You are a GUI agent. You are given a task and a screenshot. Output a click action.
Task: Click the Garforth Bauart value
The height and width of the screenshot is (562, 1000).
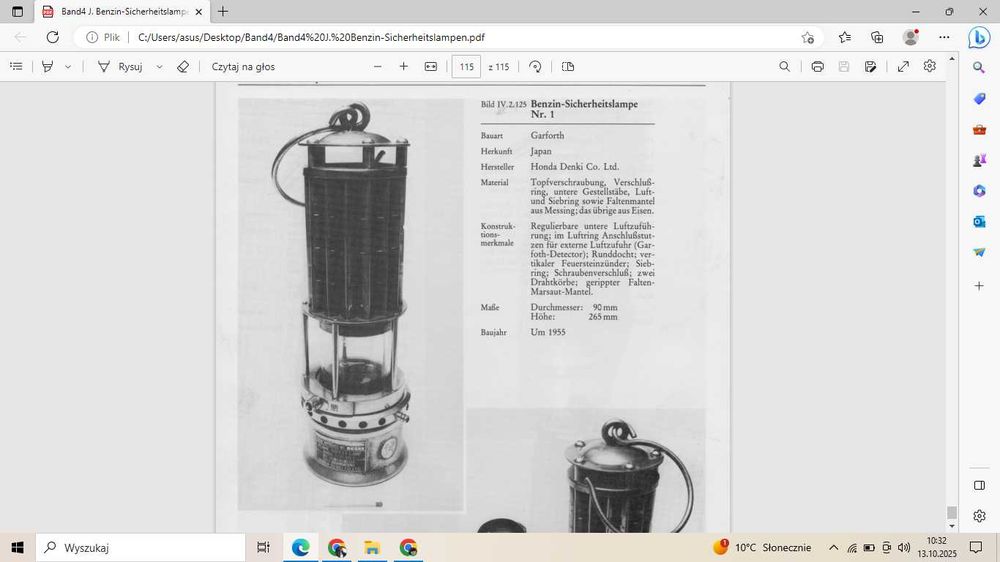pyautogui.click(x=547, y=135)
